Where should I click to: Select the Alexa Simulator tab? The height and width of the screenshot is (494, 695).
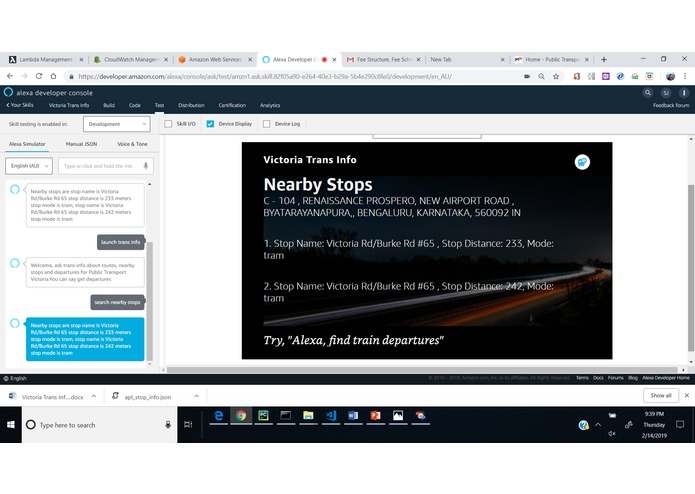pos(27,144)
